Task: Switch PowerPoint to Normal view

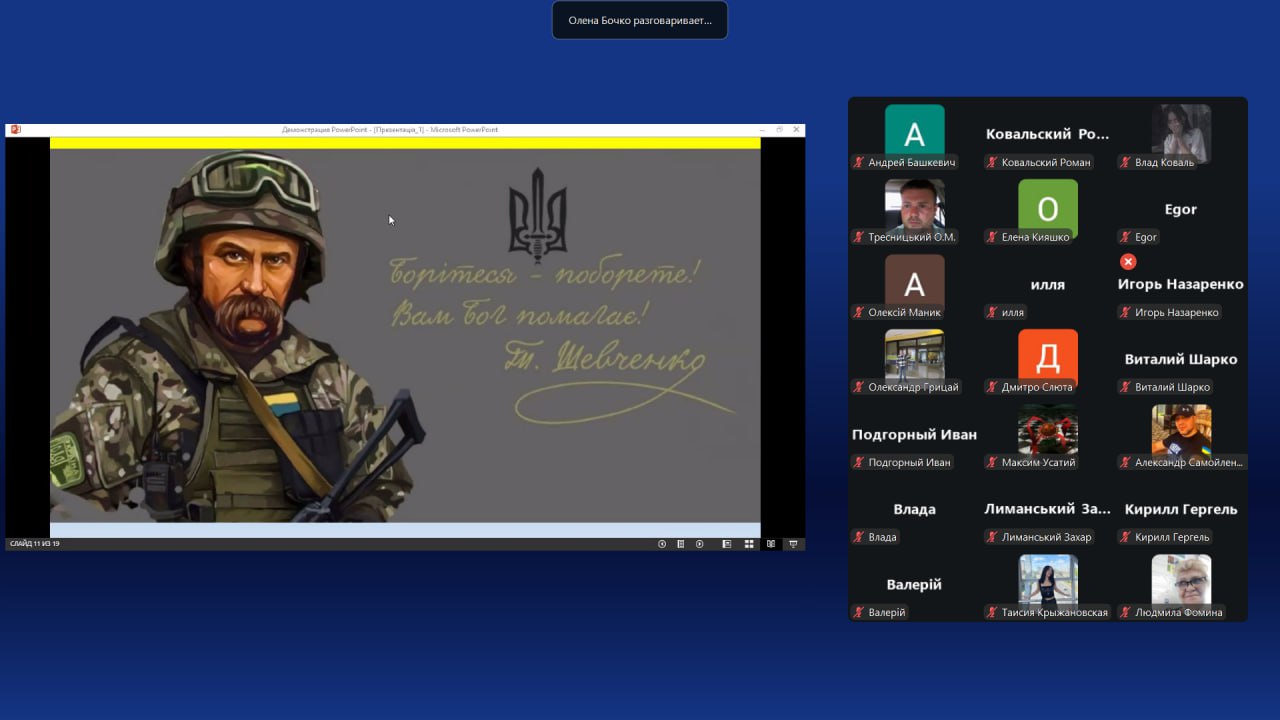Action: 727,544
